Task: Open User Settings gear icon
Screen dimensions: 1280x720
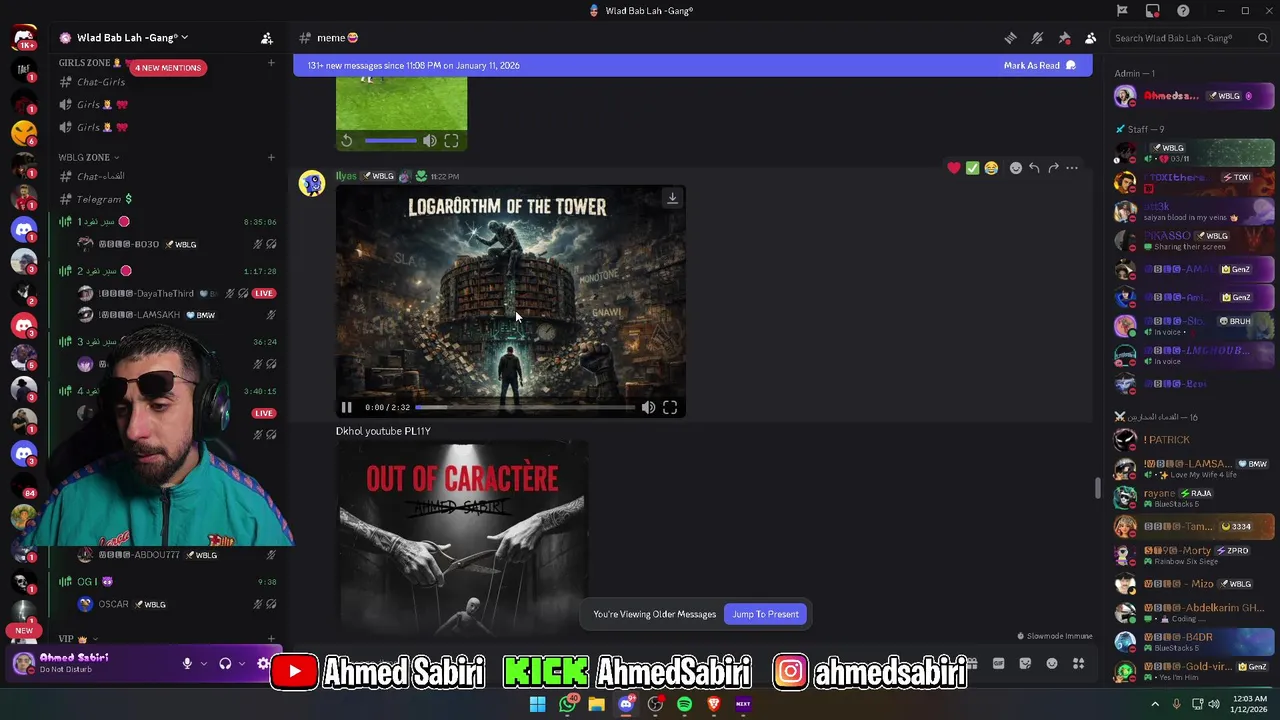Action: 264,663
